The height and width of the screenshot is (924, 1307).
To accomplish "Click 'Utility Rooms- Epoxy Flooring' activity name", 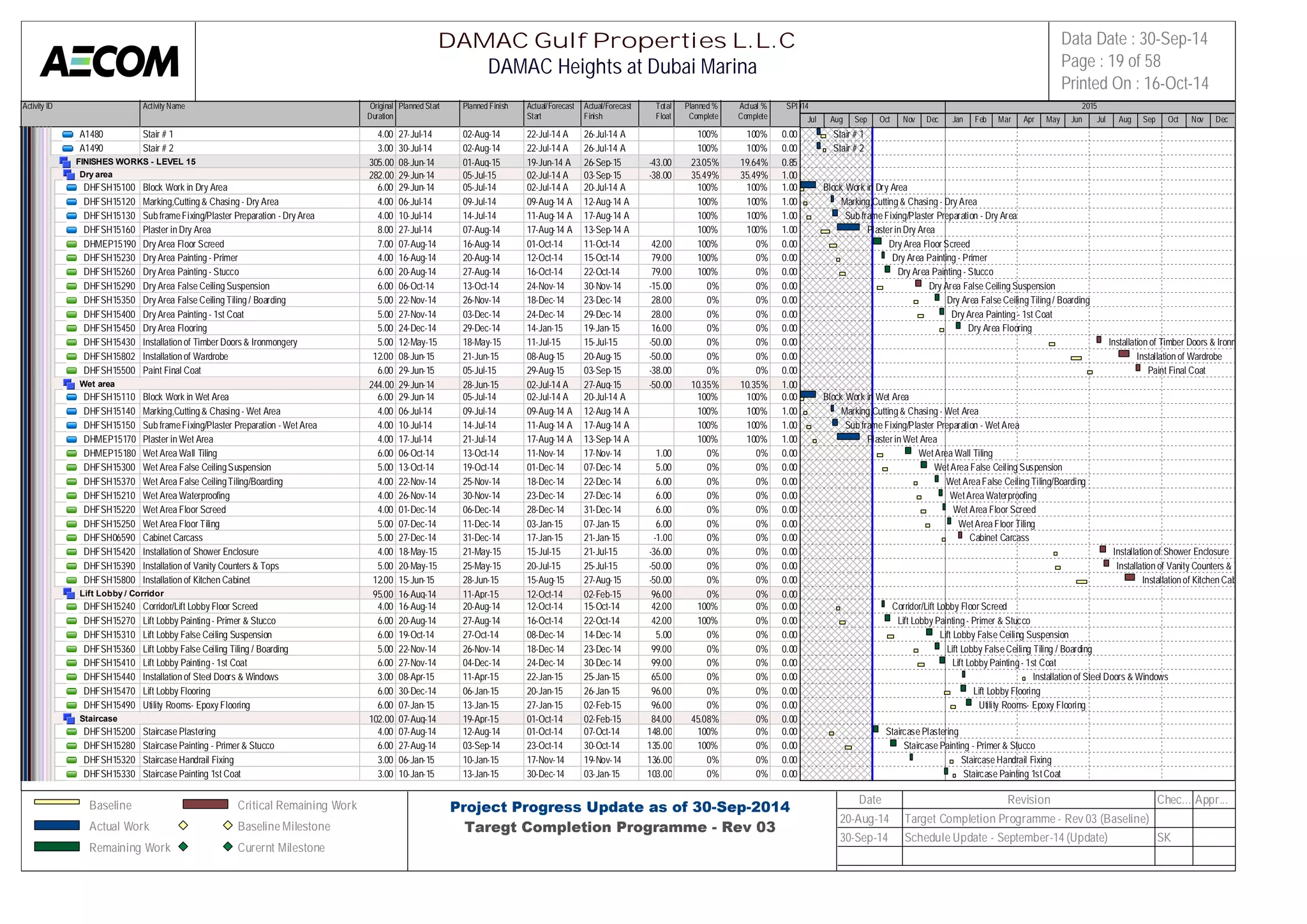I will coord(197,705).
